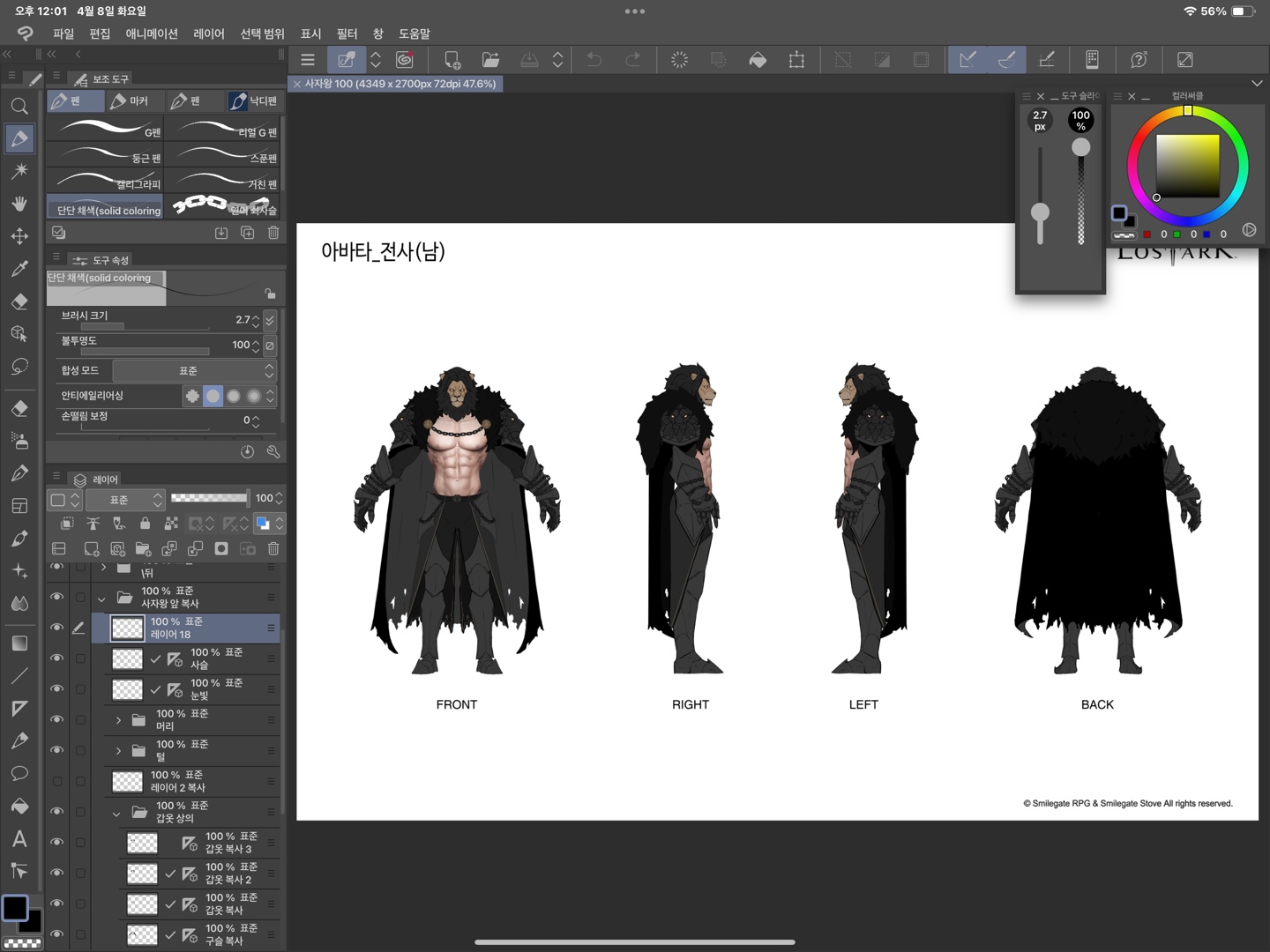The height and width of the screenshot is (952, 1270).
Task: Toggle lock checkbox for 털 folder
Action: pyautogui.click(x=80, y=750)
